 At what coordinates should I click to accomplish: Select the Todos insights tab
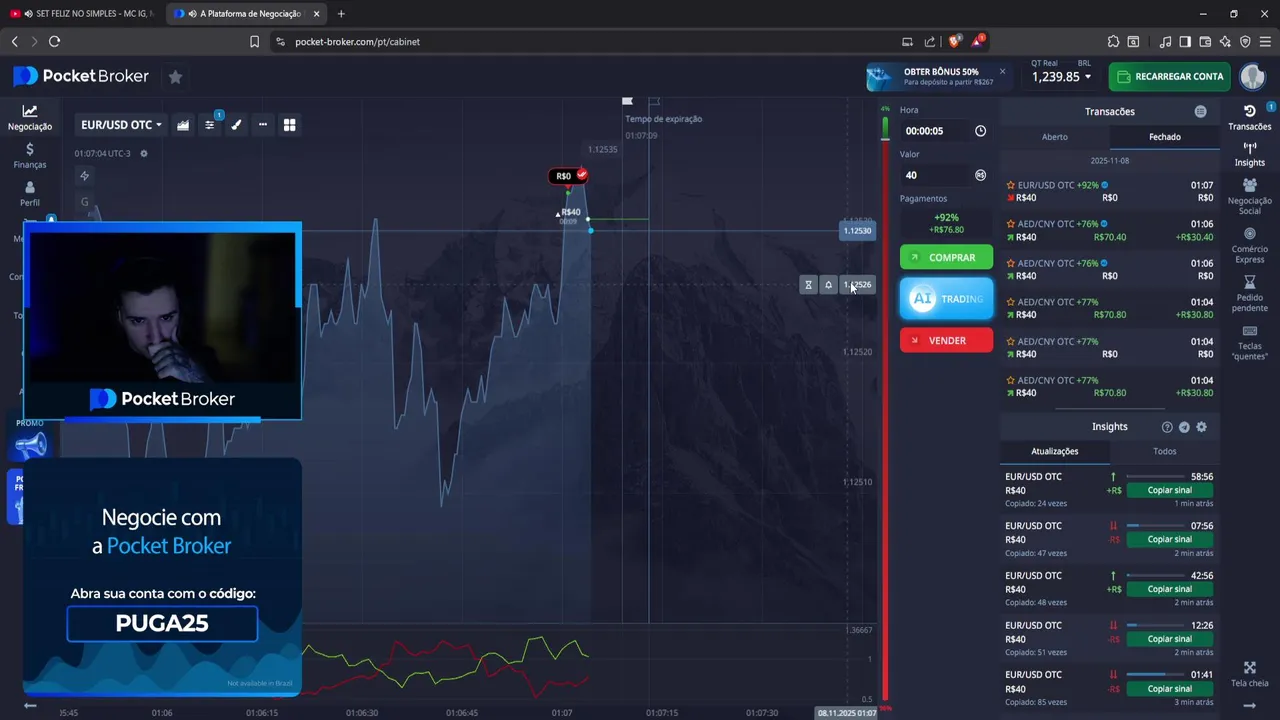coord(1165,451)
